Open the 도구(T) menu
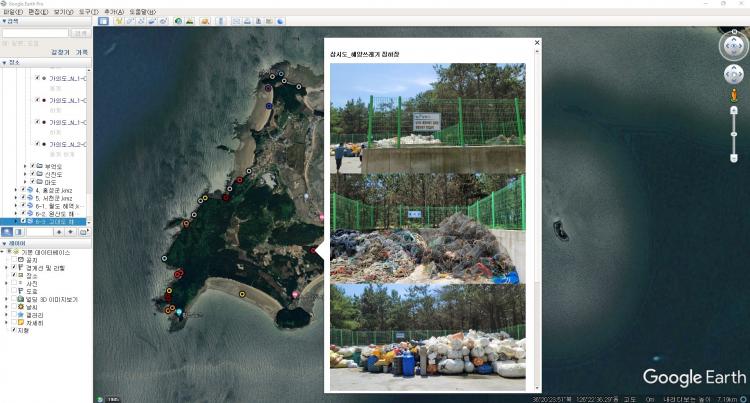The image size is (750, 403). pos(88,11)
